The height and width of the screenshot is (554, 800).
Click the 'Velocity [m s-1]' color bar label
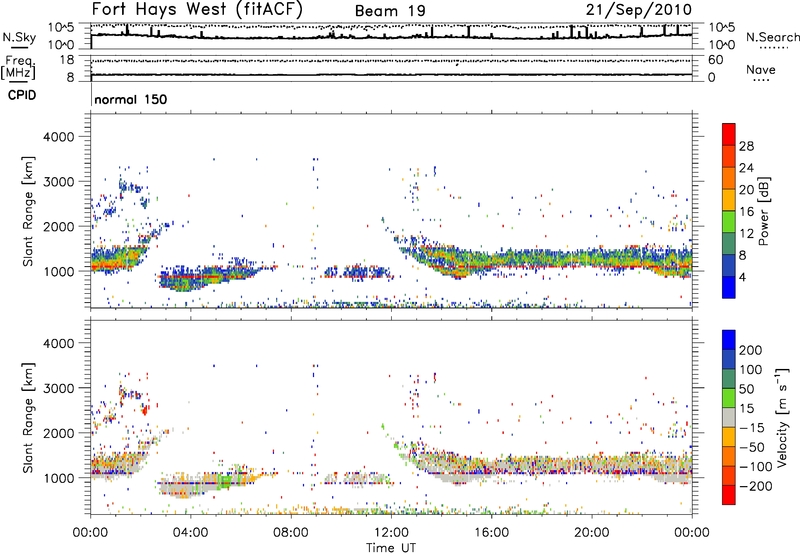pos(782,417)
